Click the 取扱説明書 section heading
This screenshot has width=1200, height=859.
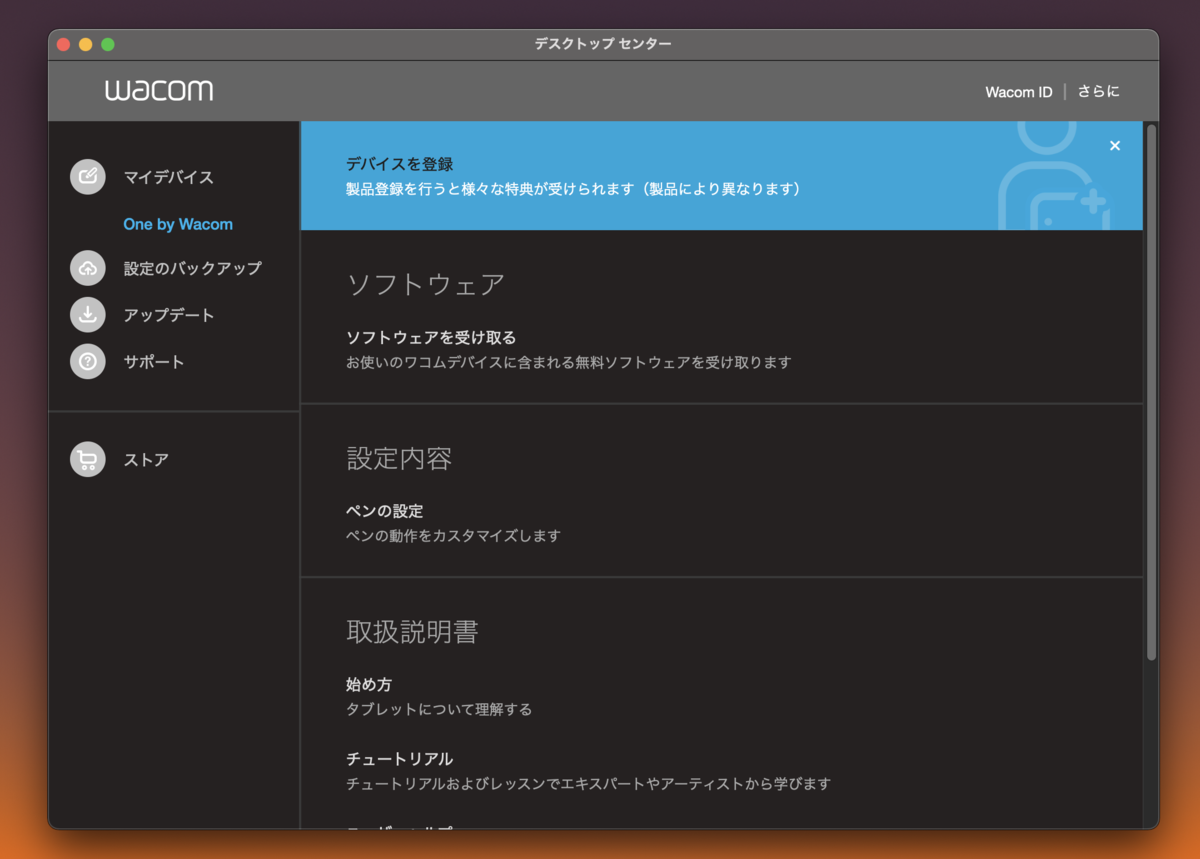413,632
